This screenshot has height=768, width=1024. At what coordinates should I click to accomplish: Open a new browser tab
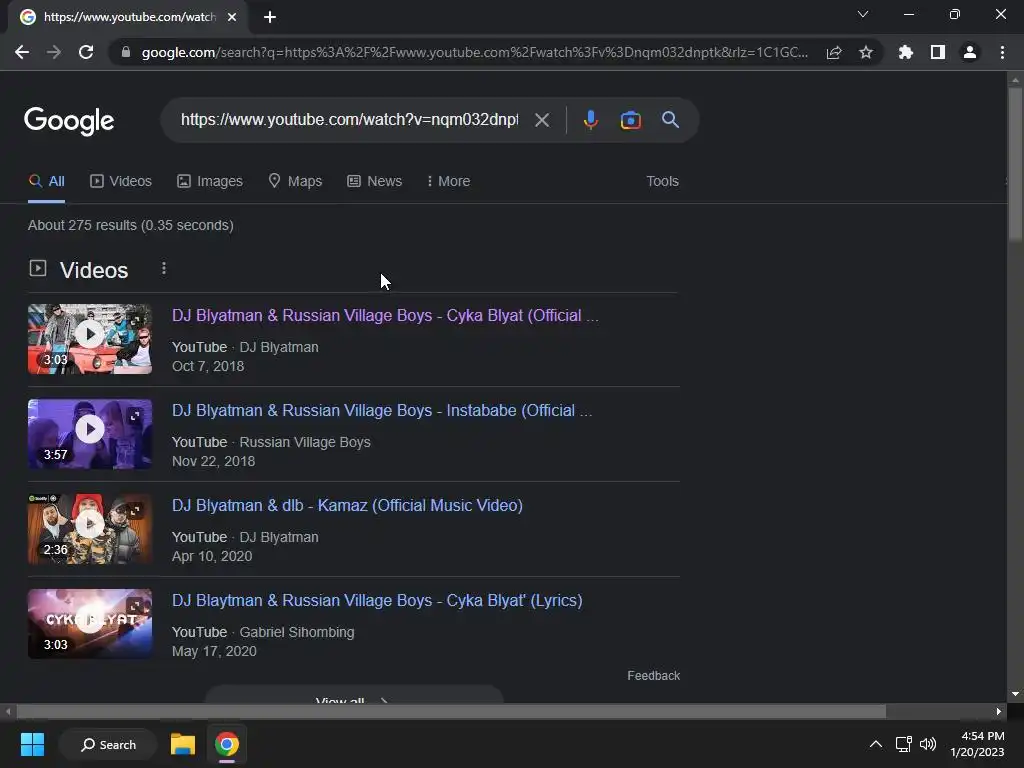click(x=270, y=17)
